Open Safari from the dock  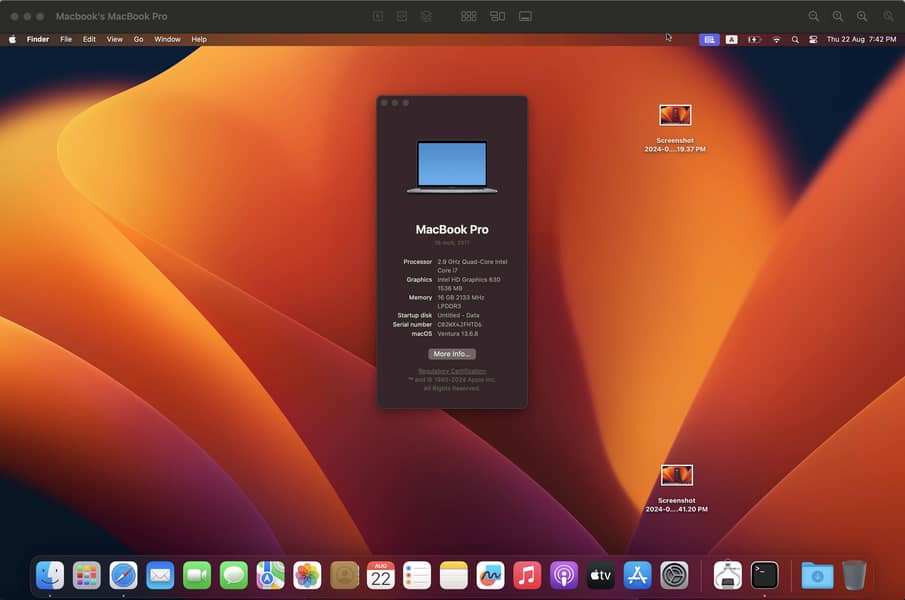(123, 575)
